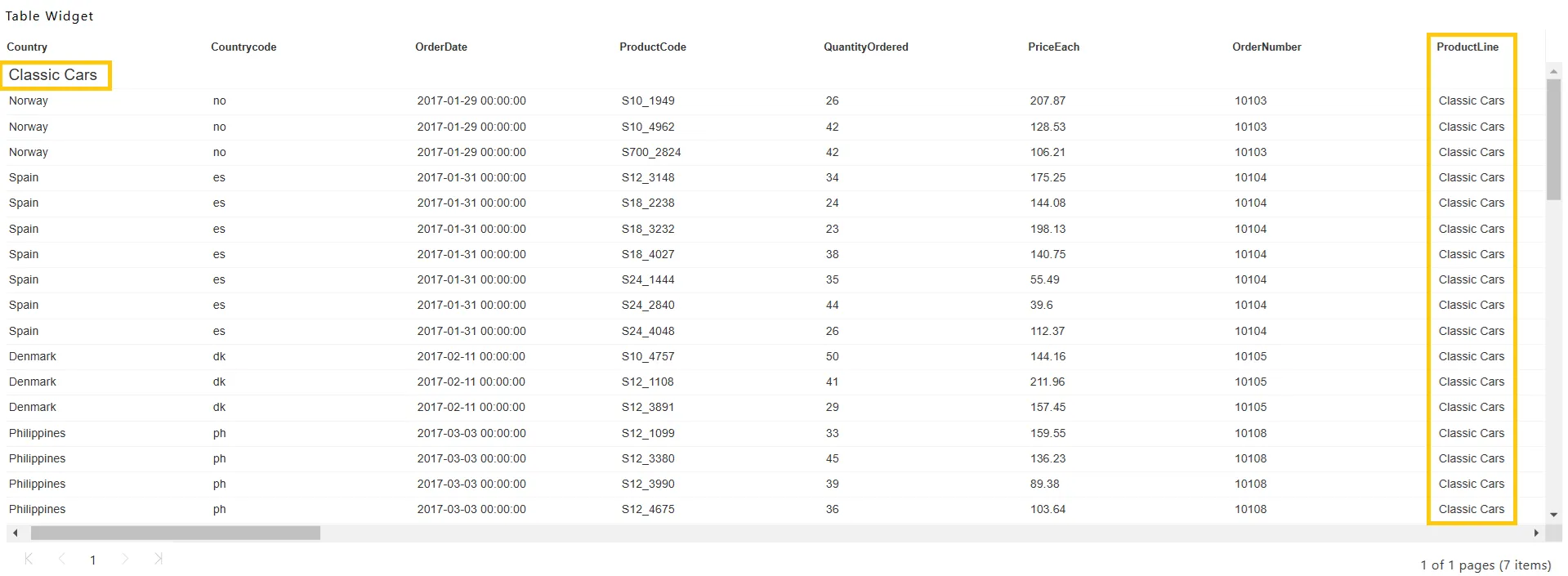Click the QuantityOrdered column header
This screenshot has height=576, width=1568.
866,47
